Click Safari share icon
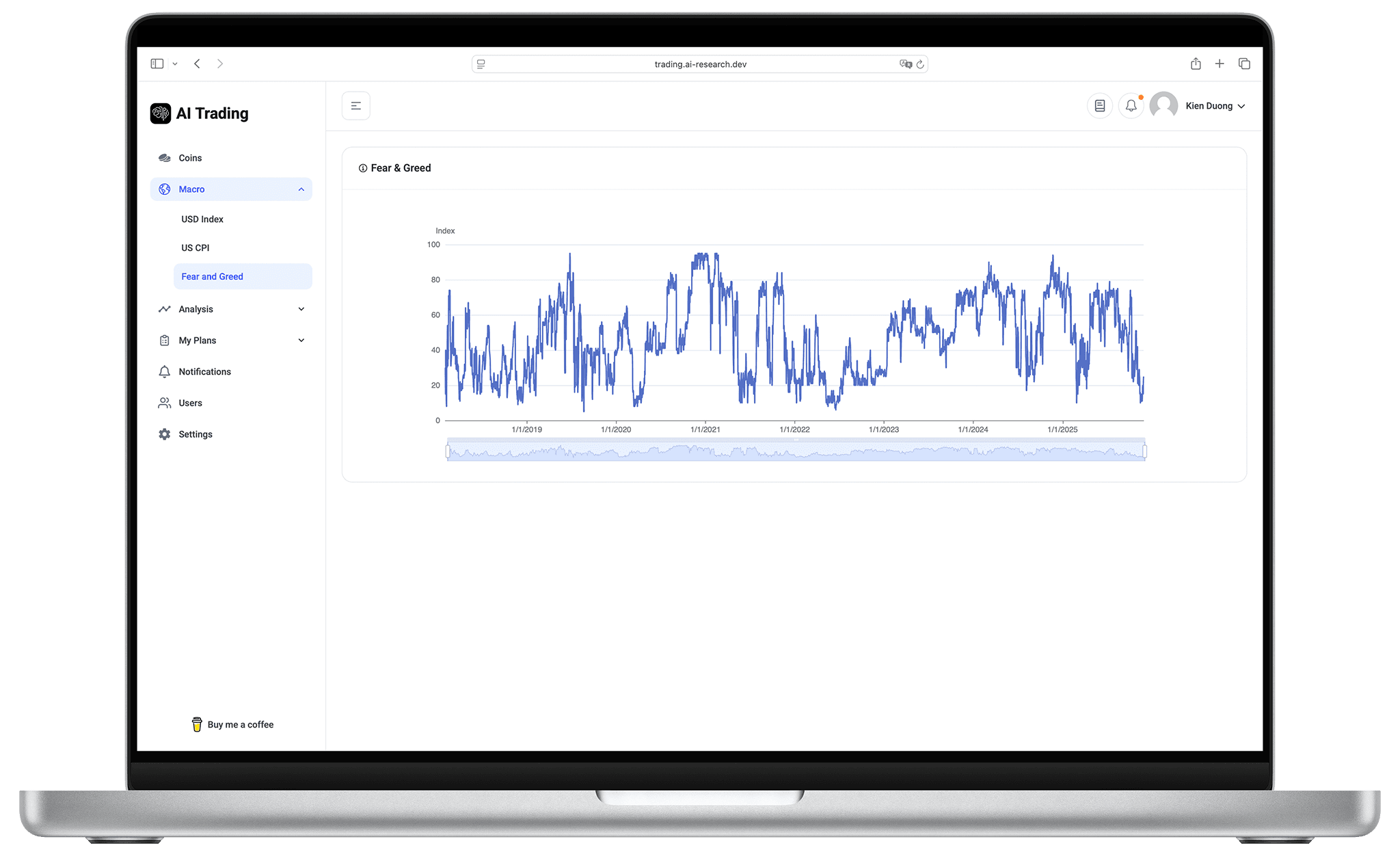This screenshot has height=852, width=1400. pos(1195,64)
